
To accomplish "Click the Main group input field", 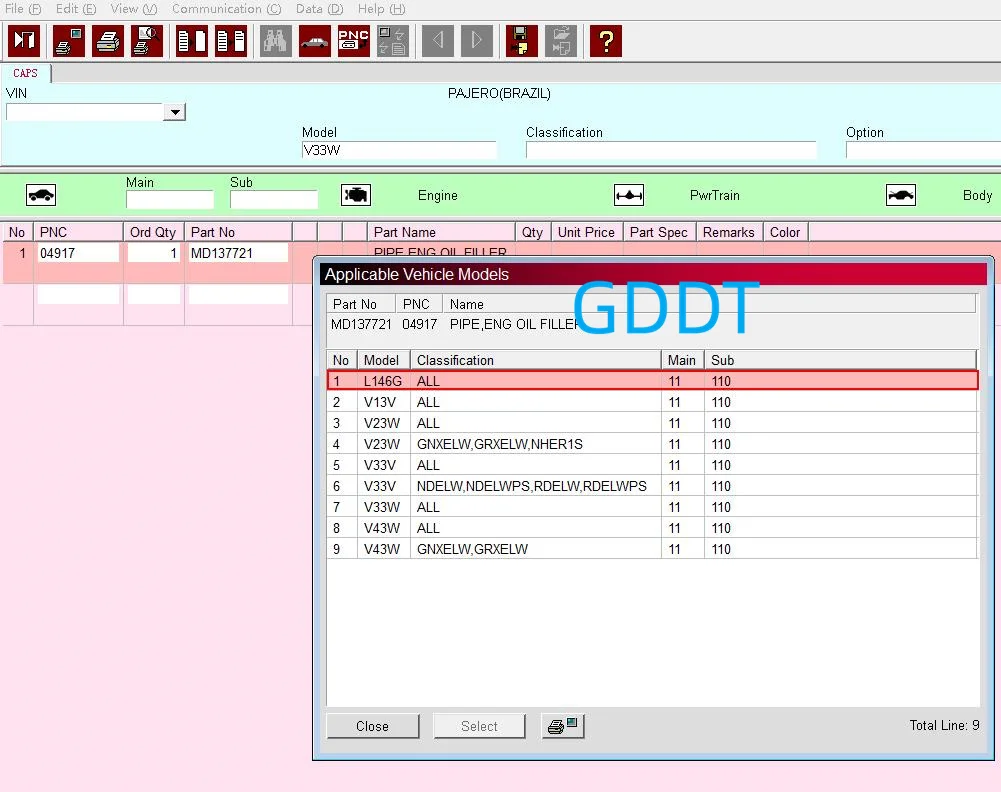I will (x=170, y=199).
